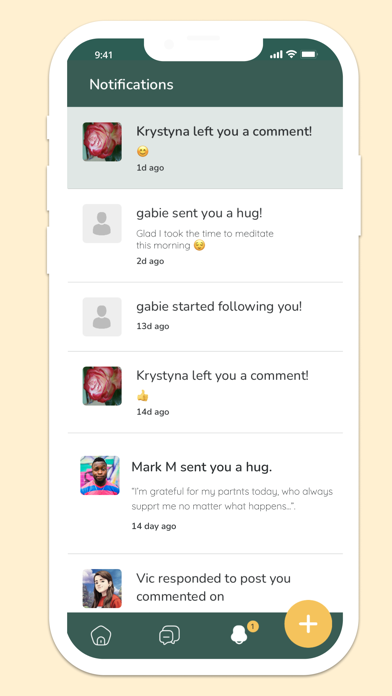Tap gabie's avatar on following notification
Image resolution: width=392 pixels, height=696 pixels.
(102, 316)
